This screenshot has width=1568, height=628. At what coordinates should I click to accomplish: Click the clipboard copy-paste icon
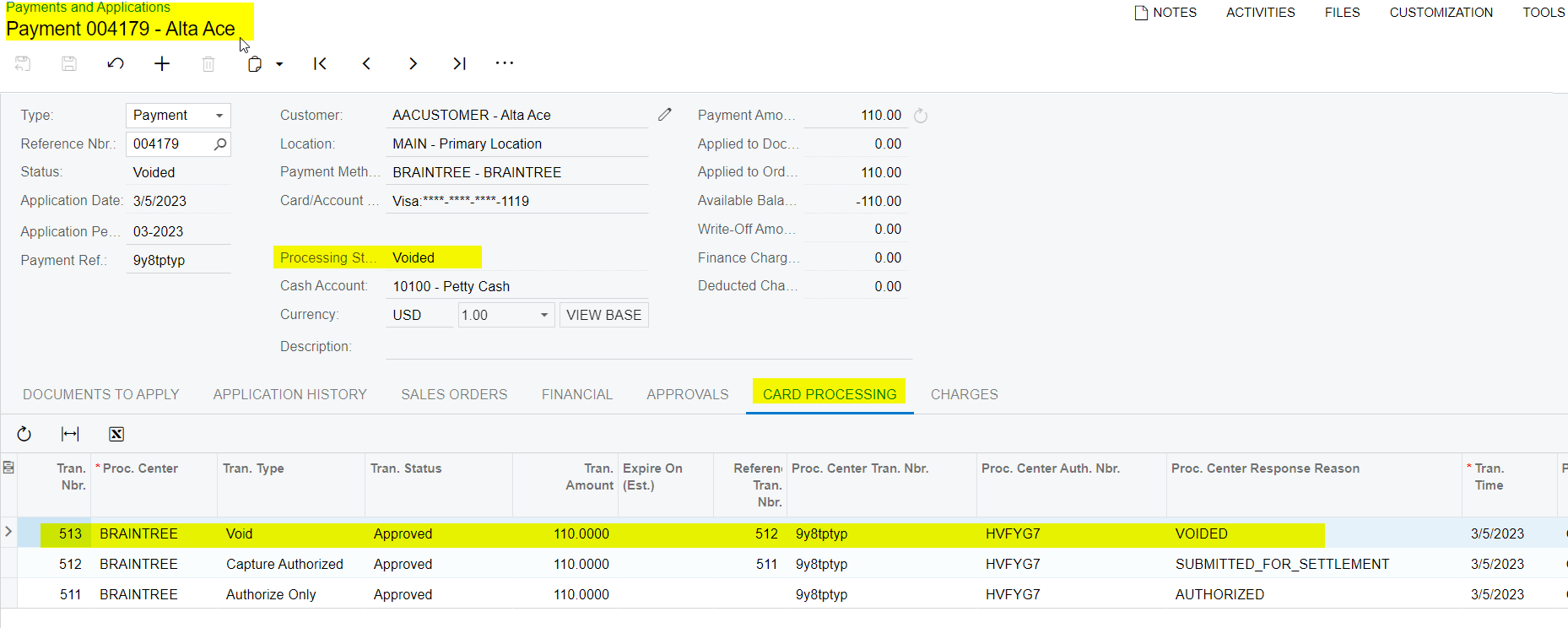pos(255,63)
